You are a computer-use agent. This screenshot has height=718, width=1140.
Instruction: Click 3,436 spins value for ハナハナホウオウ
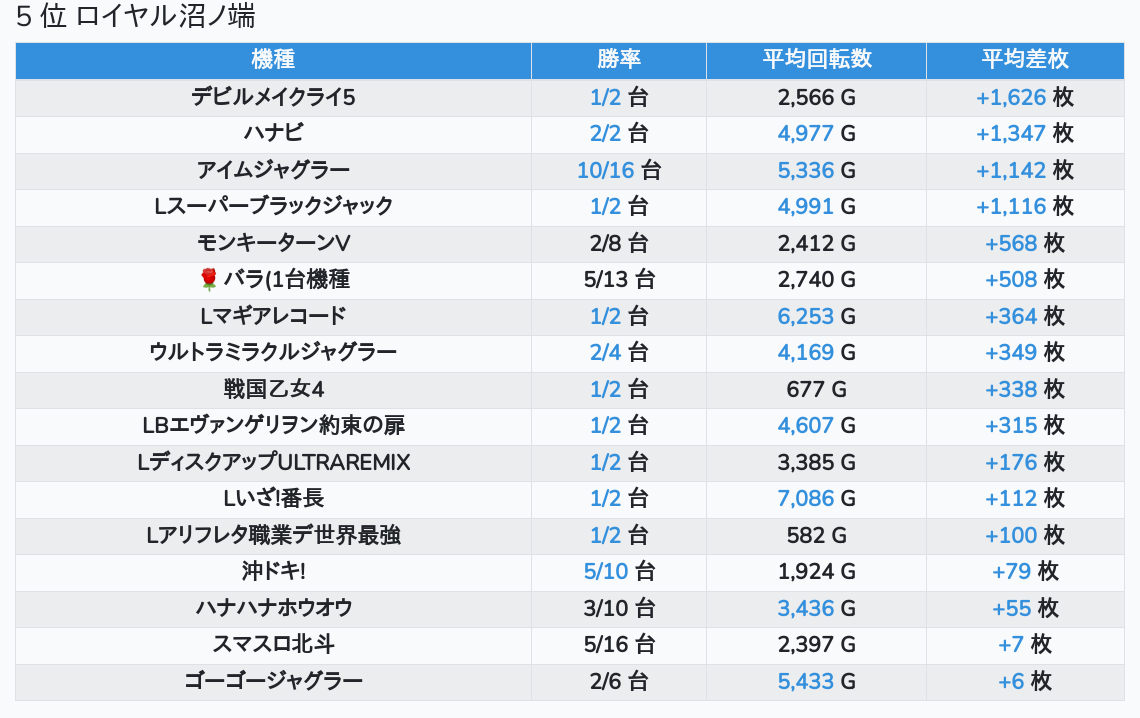click(x=806, y=608)
